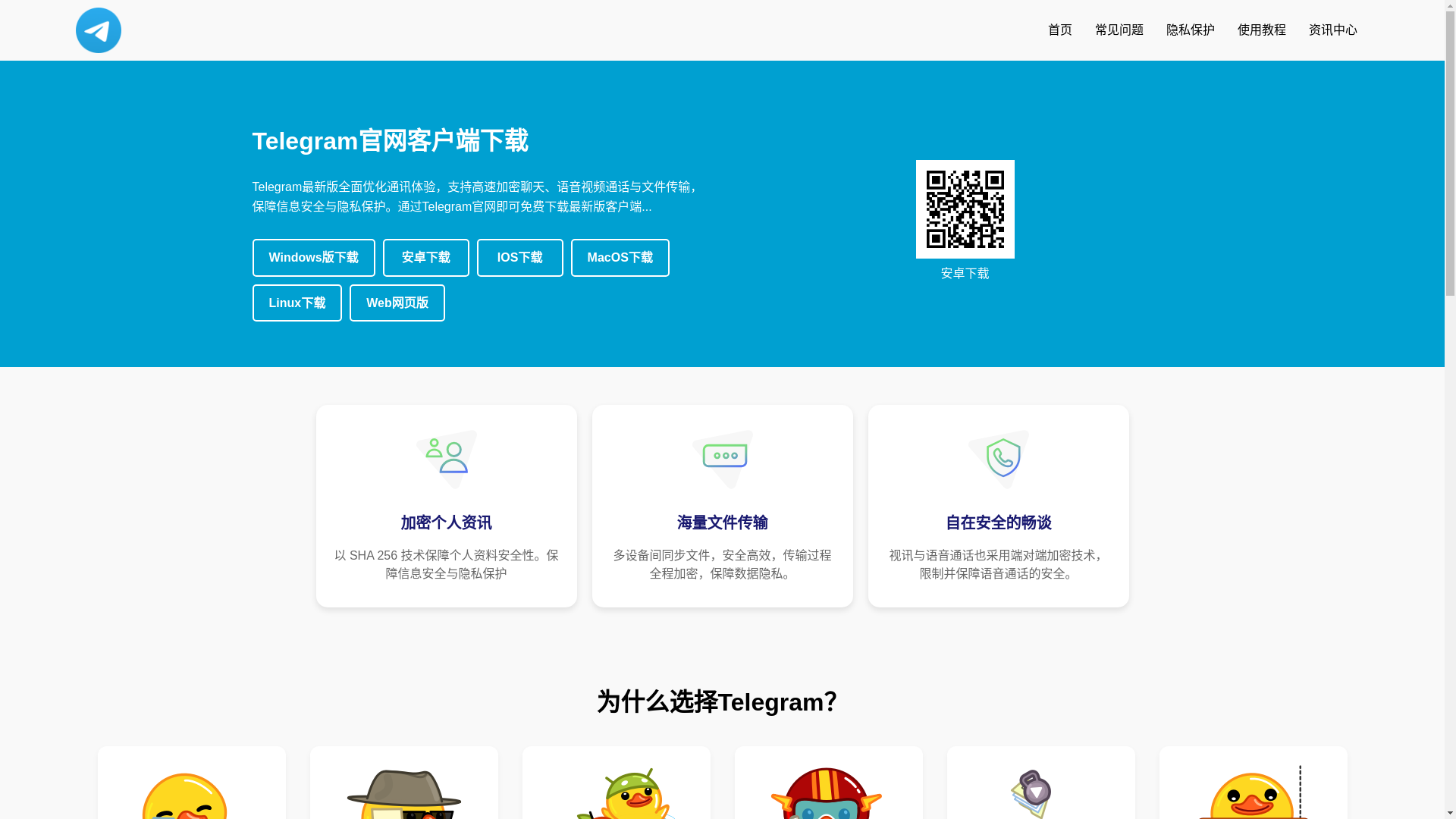Click the 为什么选择Telegram? heading
Screen dimensions: 1456x819
[x=717, y=702]
